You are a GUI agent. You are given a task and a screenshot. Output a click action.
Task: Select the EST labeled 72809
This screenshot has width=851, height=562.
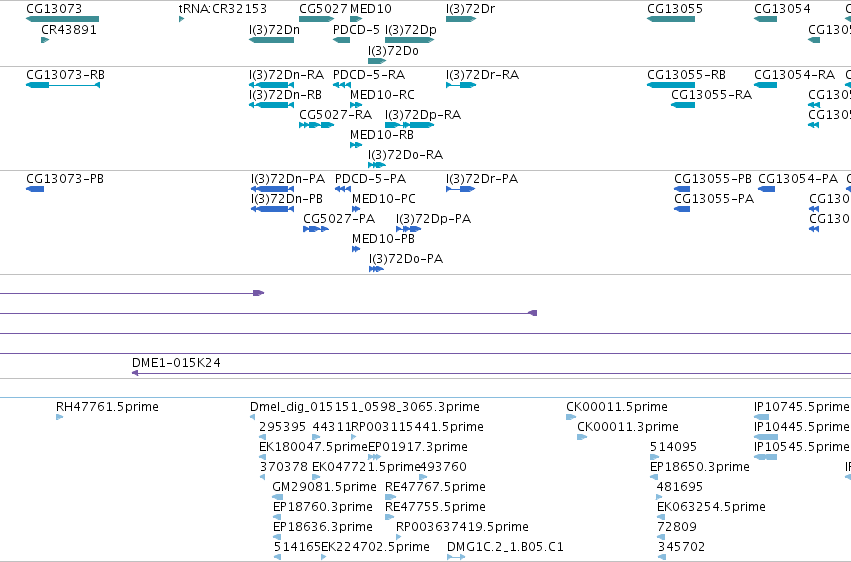(x=661, y=538)
